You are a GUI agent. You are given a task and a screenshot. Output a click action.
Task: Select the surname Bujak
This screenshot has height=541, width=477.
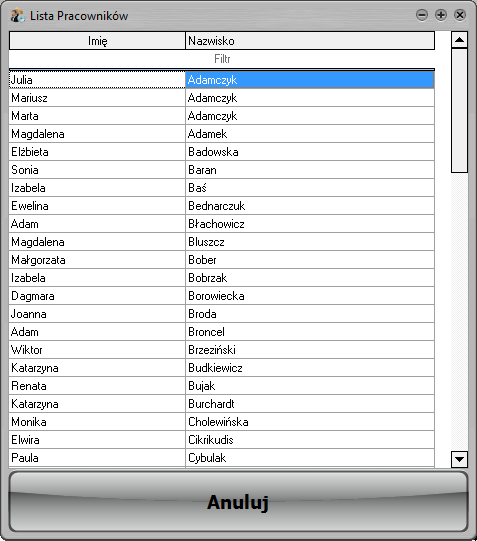(x=310, y=386)
